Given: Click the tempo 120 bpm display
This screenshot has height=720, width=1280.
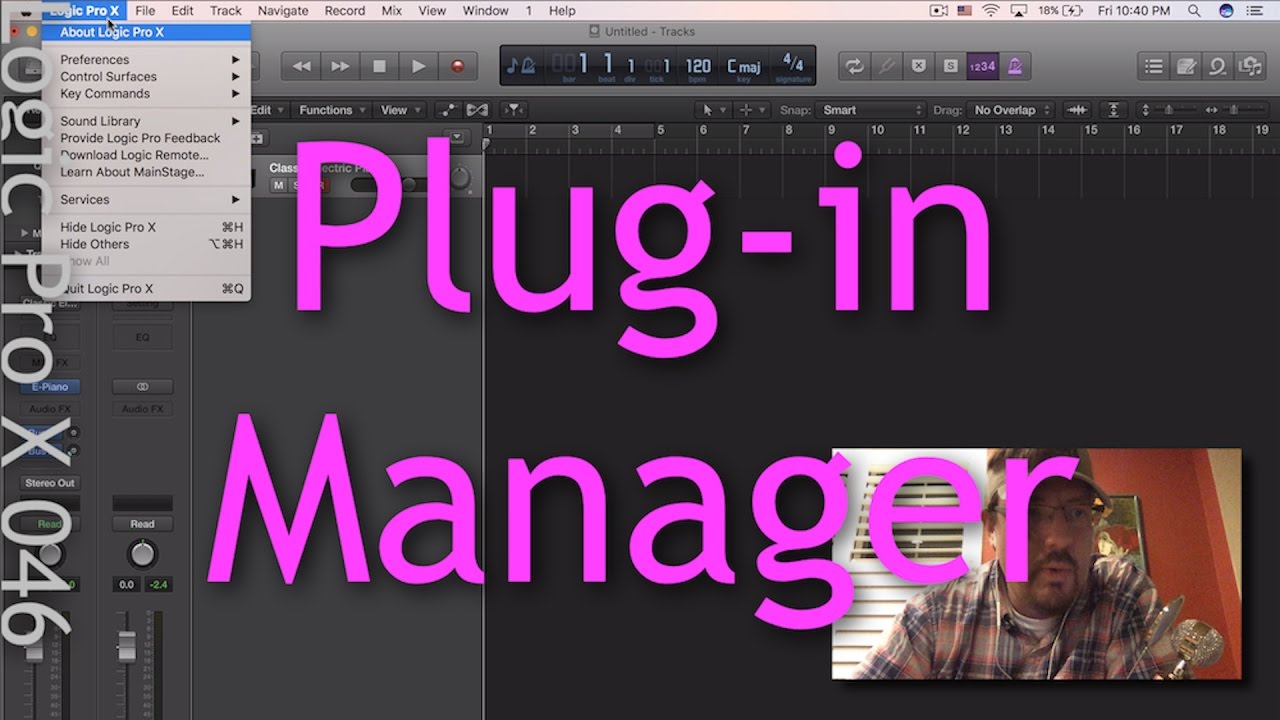Looking at the screenshot, I should point(698,67).
